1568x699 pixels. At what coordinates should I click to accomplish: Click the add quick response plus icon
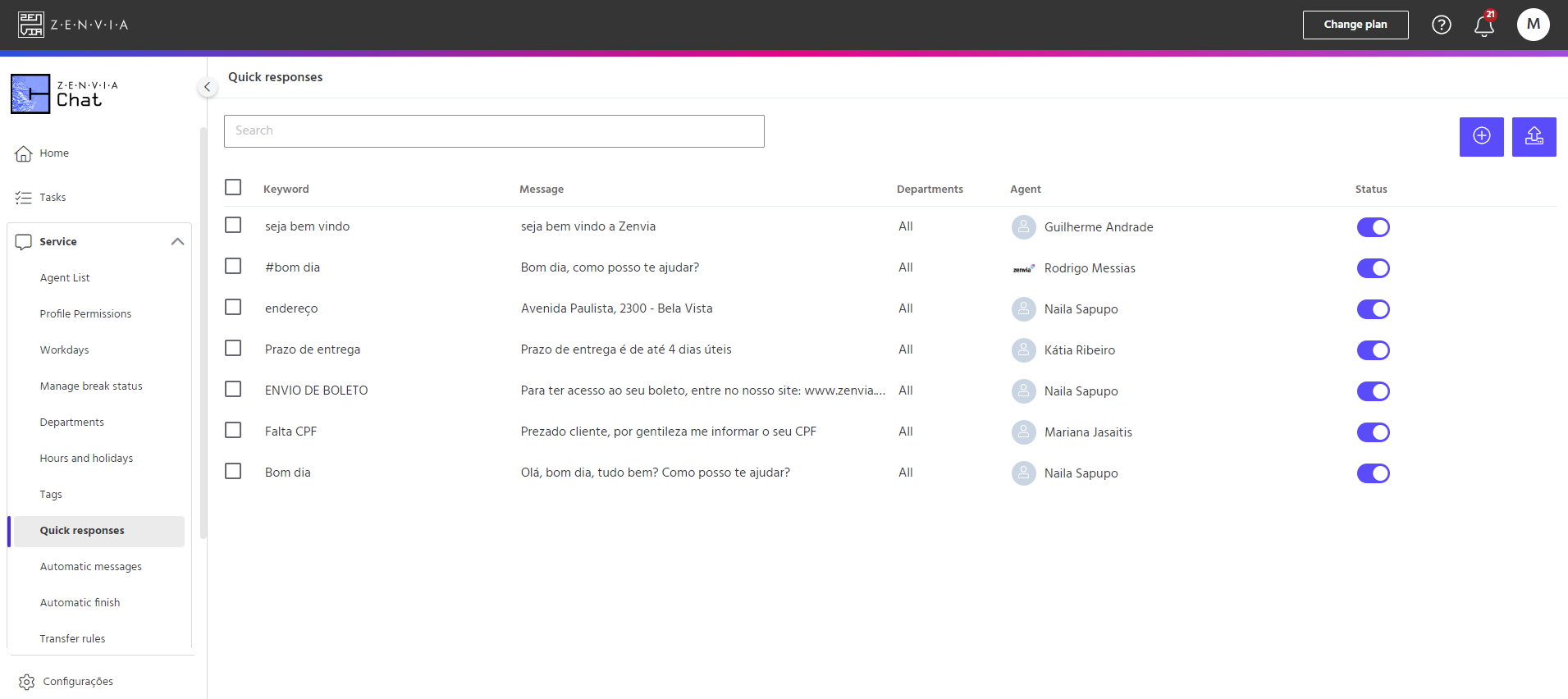(1481, 136)
